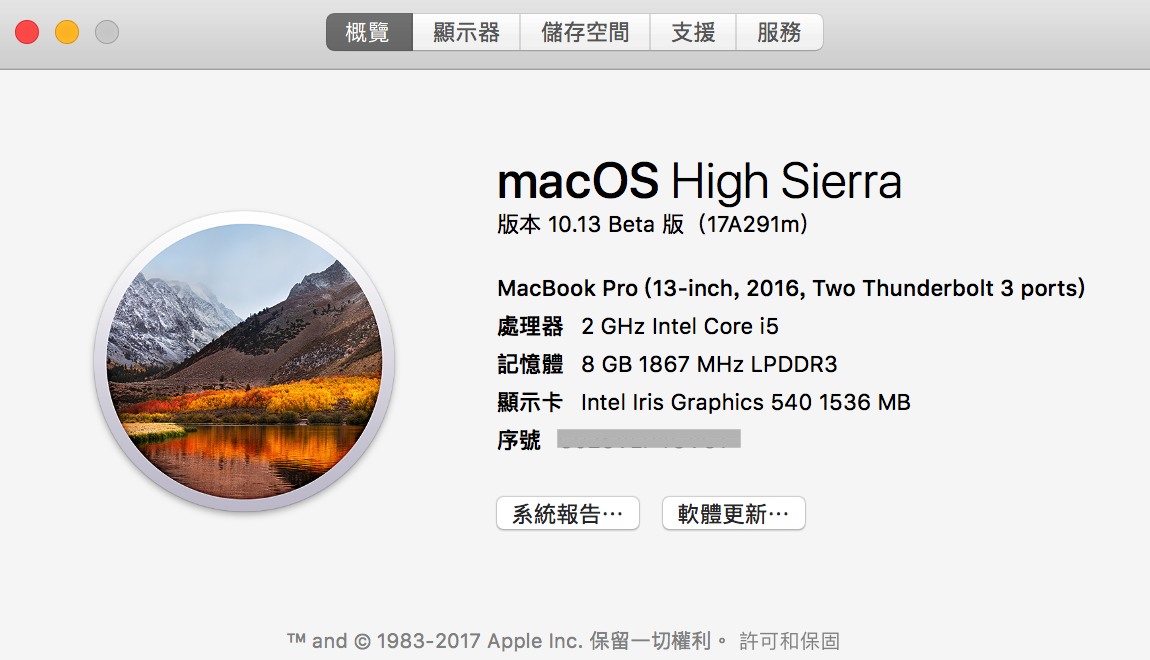Click the 版本 10.13 Beta version text

[652, 225]
